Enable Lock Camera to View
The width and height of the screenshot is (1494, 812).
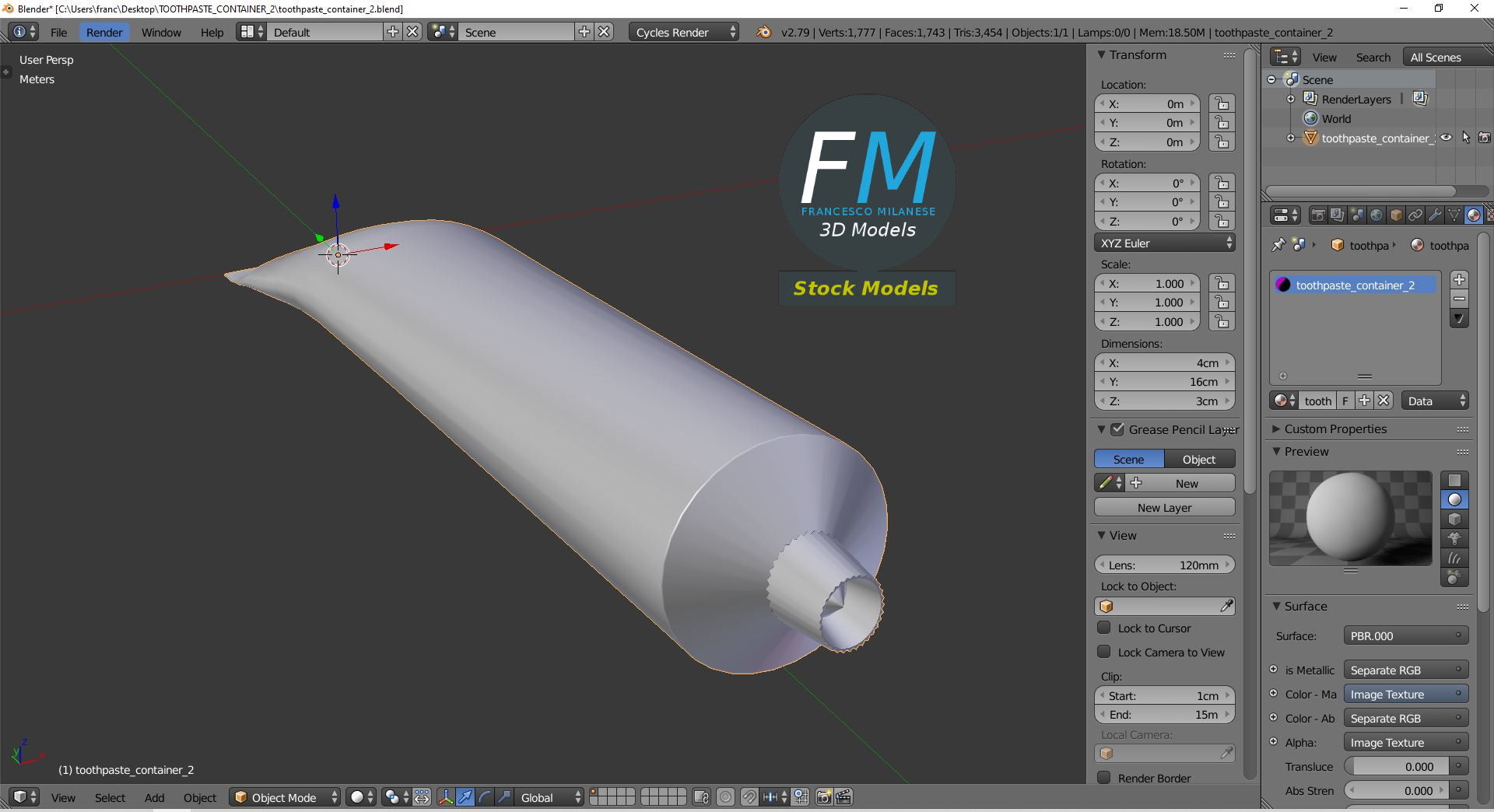[1104, 652]
